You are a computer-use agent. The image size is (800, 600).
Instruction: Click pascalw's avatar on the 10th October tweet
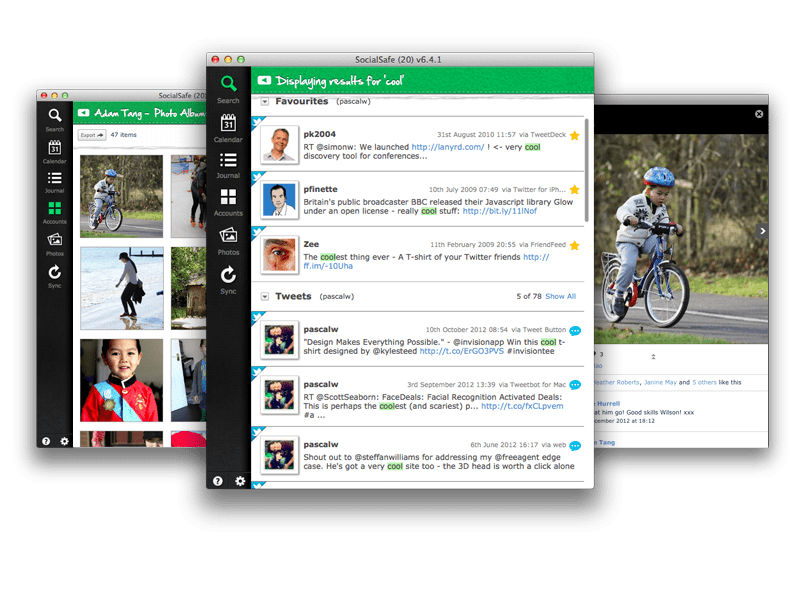coord(279,340)
